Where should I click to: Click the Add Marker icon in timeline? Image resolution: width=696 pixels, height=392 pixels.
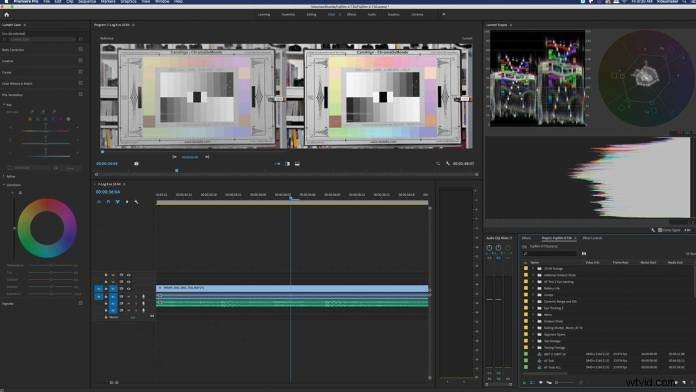pyautogui.click(x=127, y=202)
